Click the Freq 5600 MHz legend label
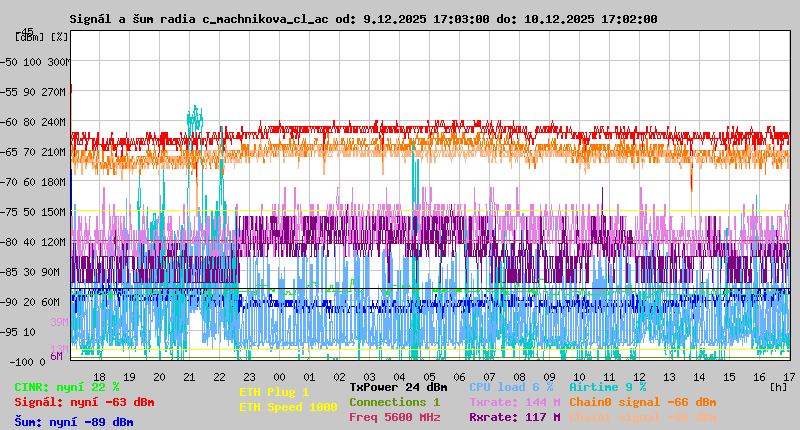The height and width of the screenshot is (430, 800). [x=394, y=417]
